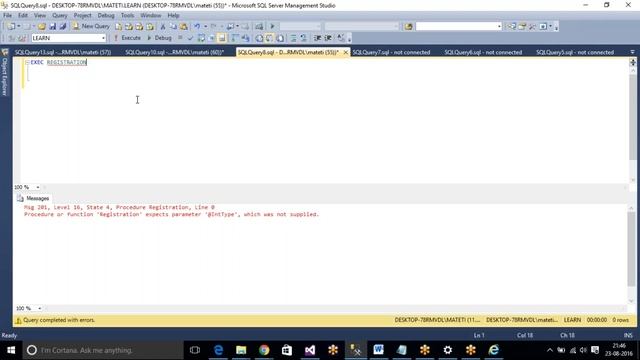Viewport: 640px width, 360px height.
Task: Switch to the SQLQuery11.sql tab
Action: [63, 52]
